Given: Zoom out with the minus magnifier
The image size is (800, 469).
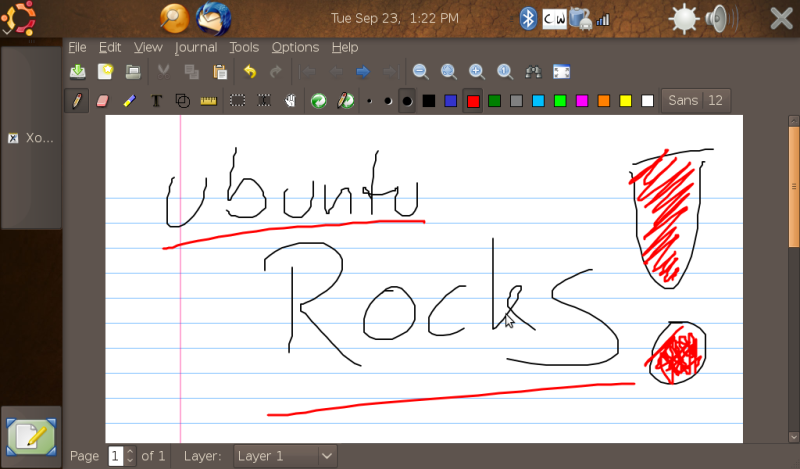Looking at the screenshot, I should coord(420,72).
